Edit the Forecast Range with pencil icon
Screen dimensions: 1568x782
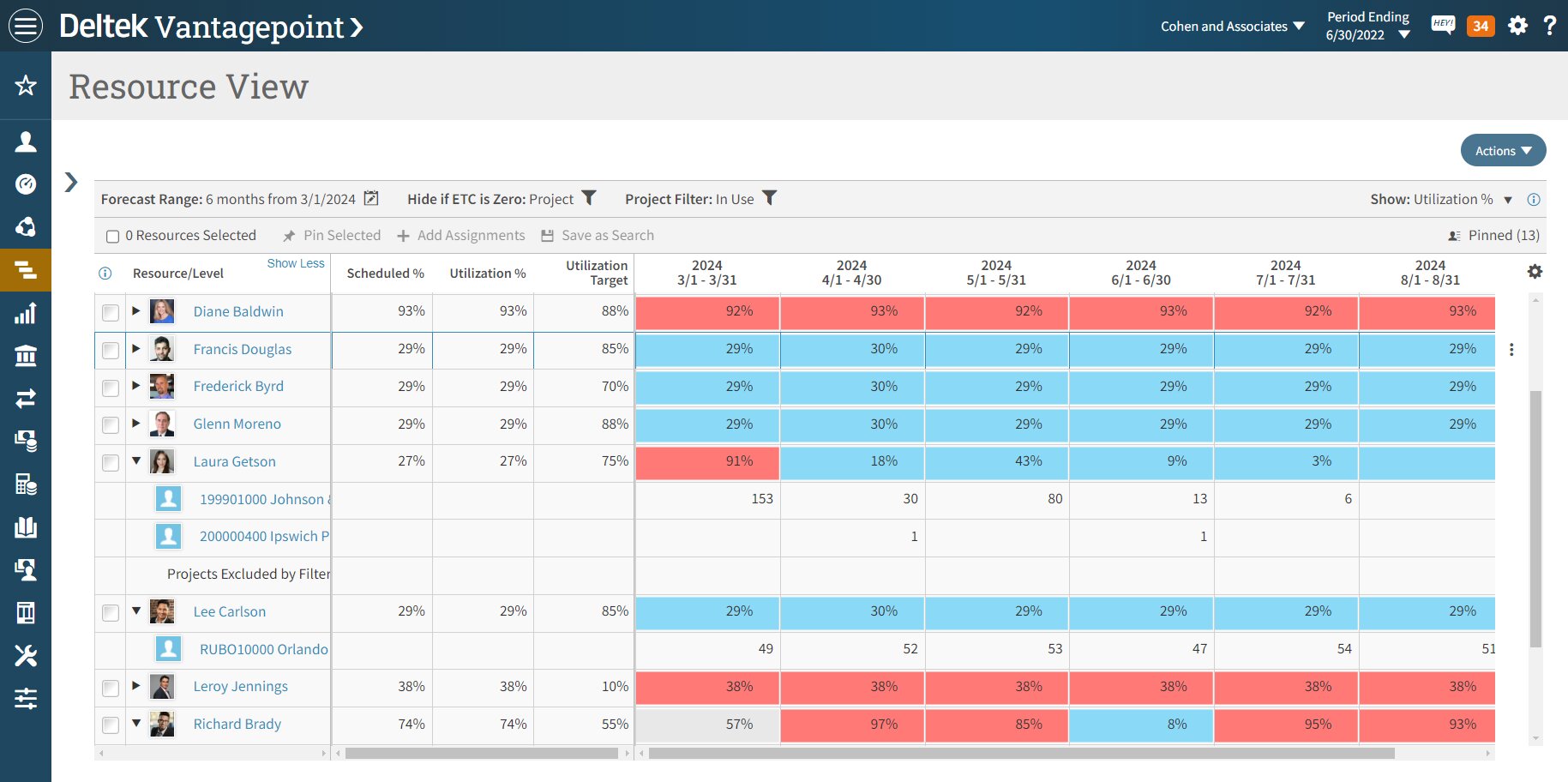pyautogui.click(x=371, y=199)
